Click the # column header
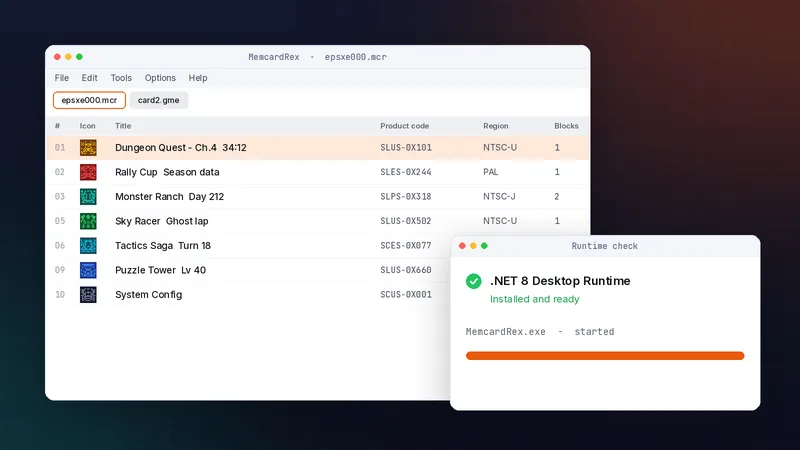The width and height of the screenshot is (800, 450). click(57, 126)
